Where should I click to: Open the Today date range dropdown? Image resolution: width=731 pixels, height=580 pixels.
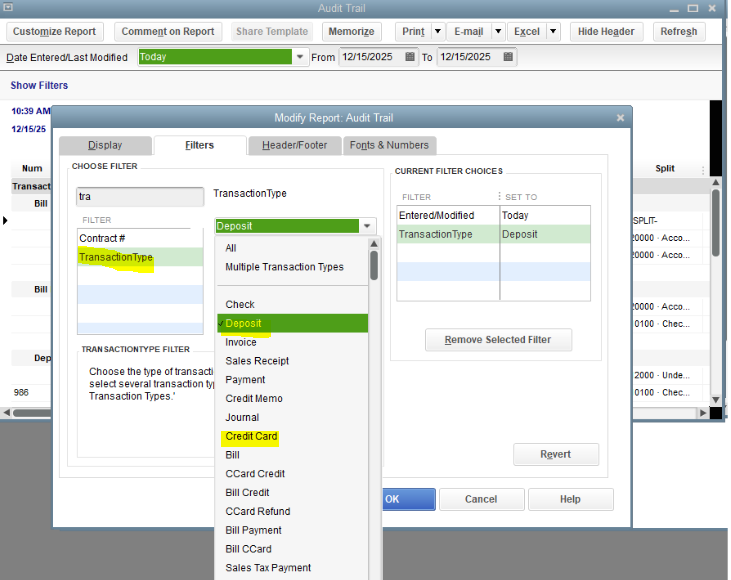pos(300,57)
